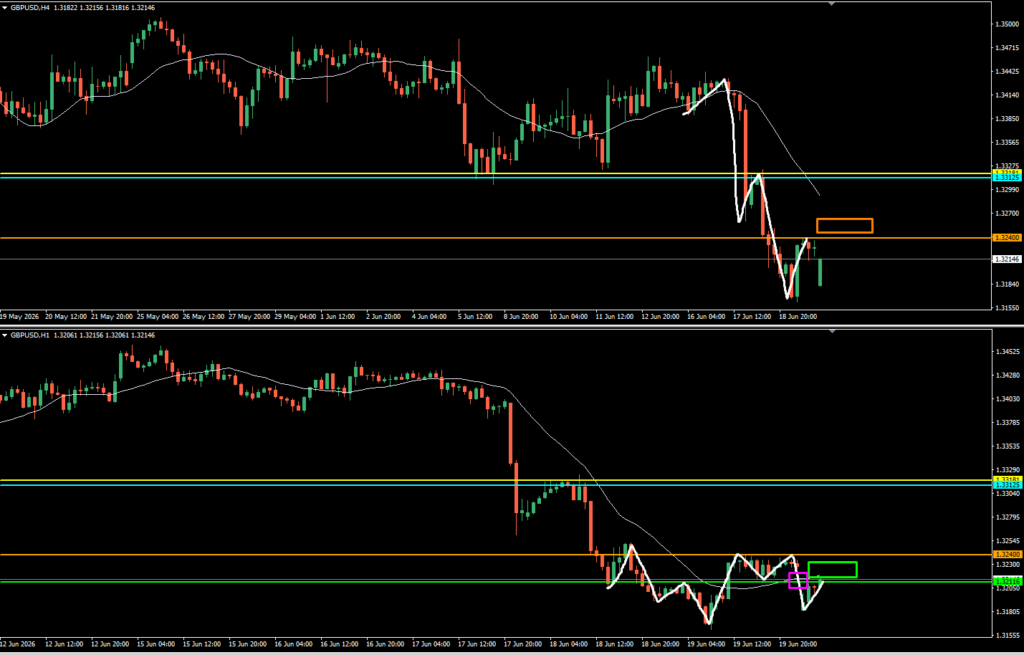Click the 1.33565 price scale value
The width and height of the screenshot is (1024, 655).
(x=1006, y=142)
